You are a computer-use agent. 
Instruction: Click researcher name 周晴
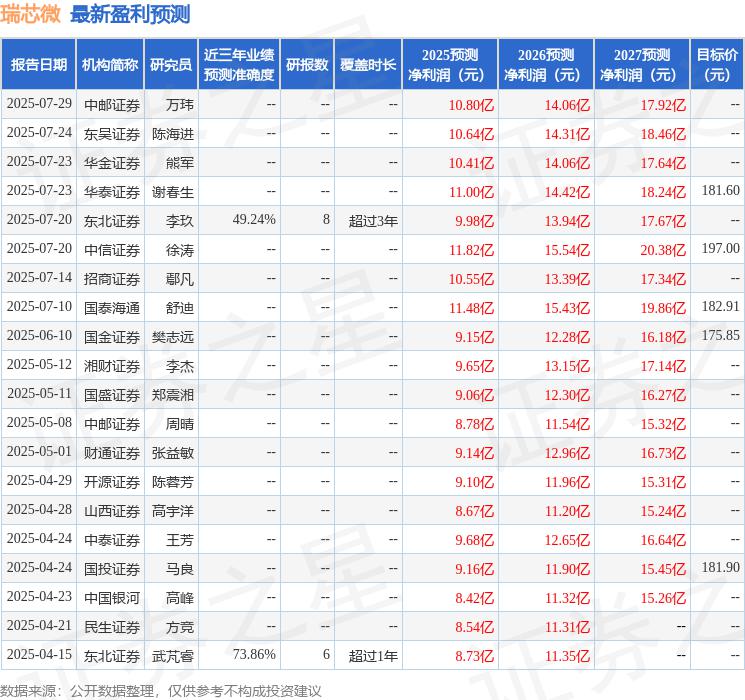(180, 424)
